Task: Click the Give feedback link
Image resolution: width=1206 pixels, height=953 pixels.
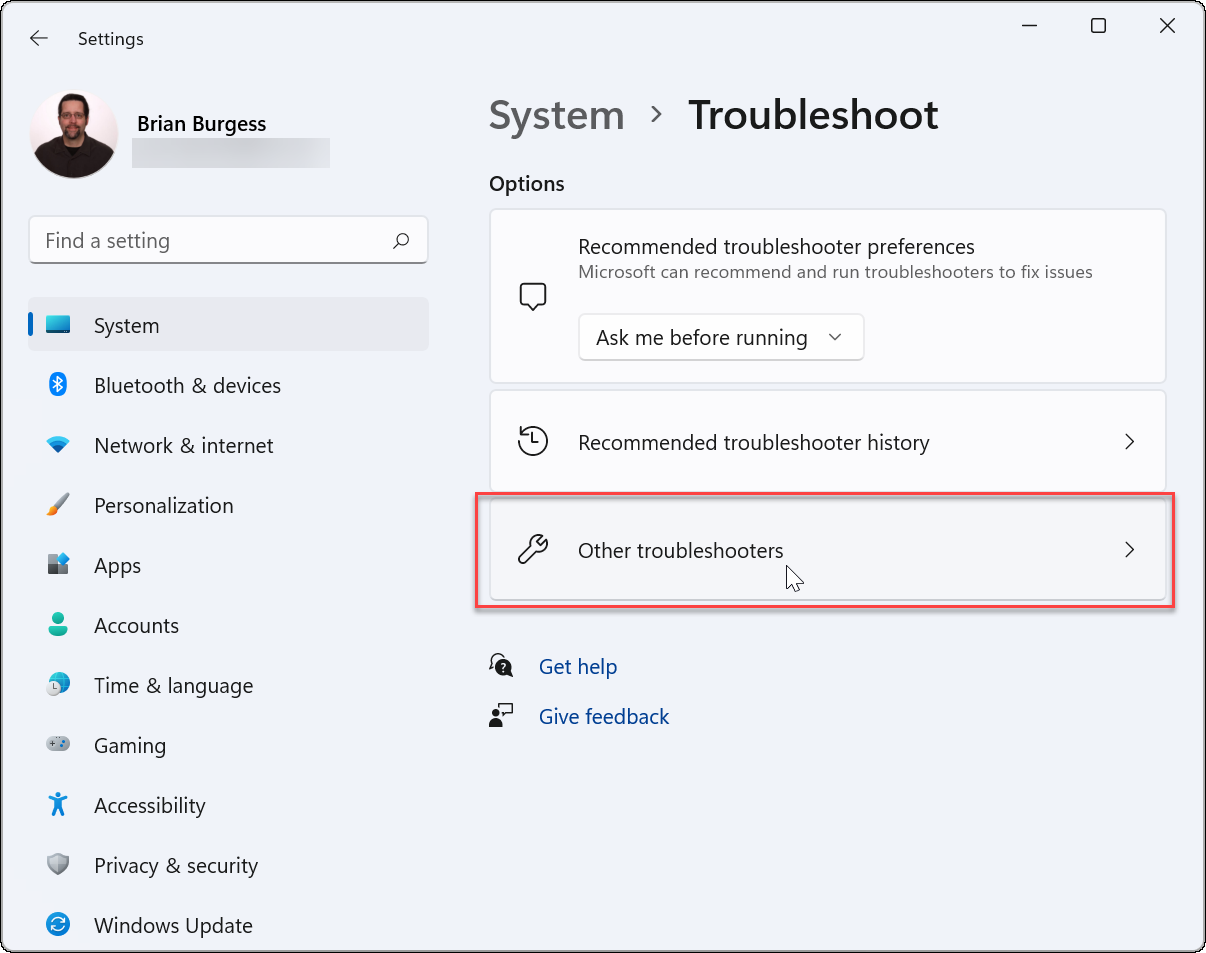Action: click(x=603, y=716)
